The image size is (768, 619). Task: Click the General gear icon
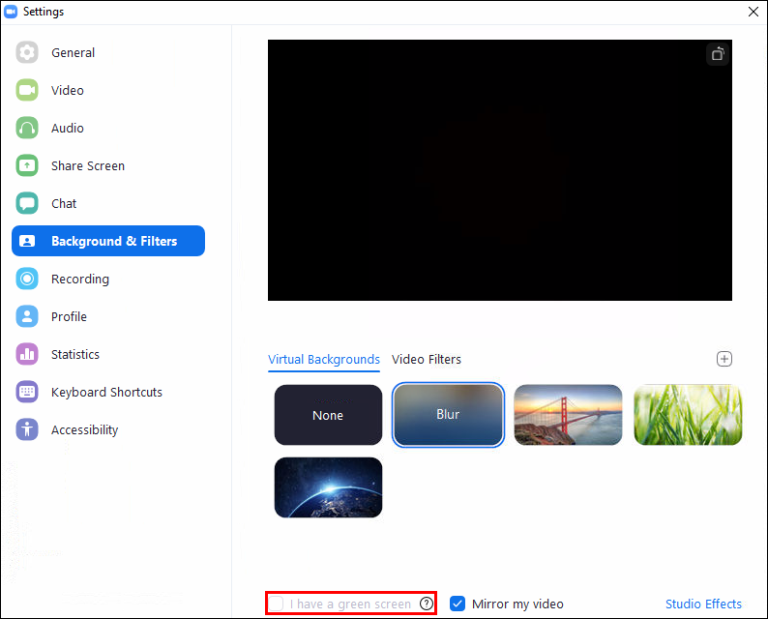point(27,52)
